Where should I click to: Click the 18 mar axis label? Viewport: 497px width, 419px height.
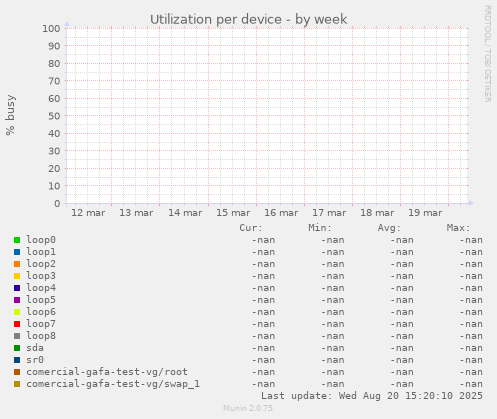coord(377,213)
